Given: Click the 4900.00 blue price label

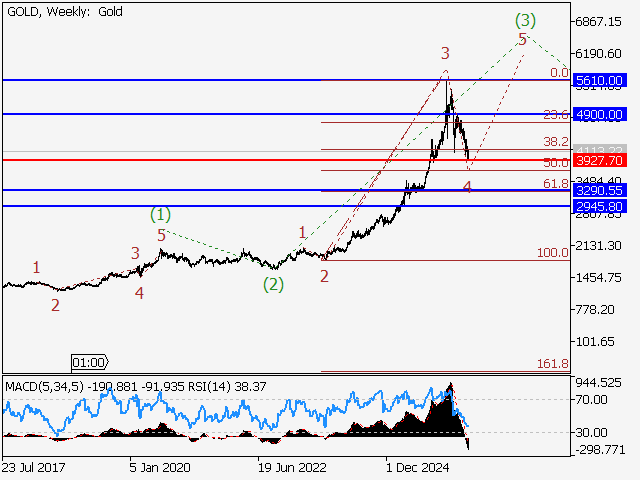Looking at the screenshot, I should [599, 114].
